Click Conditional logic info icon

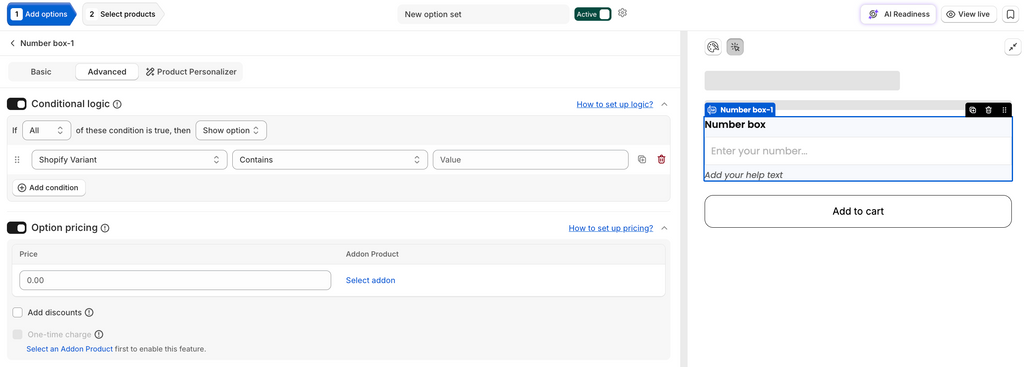point(118,104)
